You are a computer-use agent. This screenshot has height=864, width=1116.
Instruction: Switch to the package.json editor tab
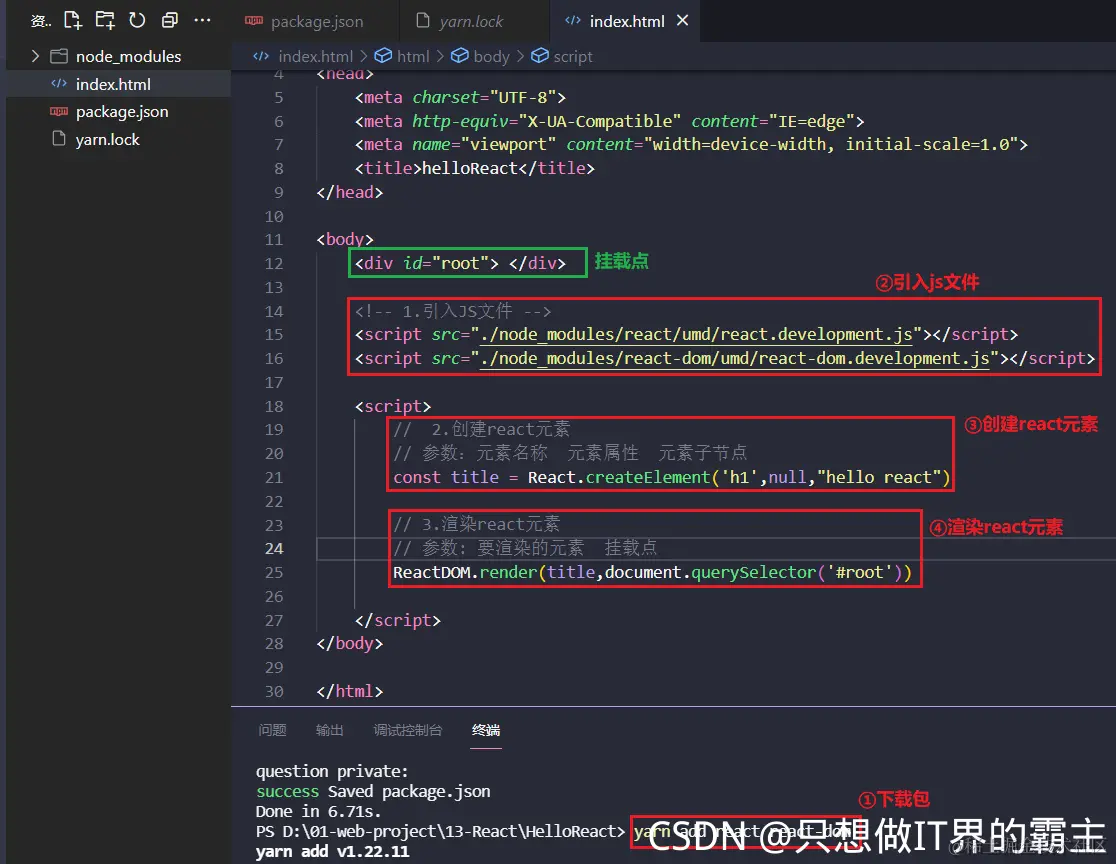coord(316,21)
